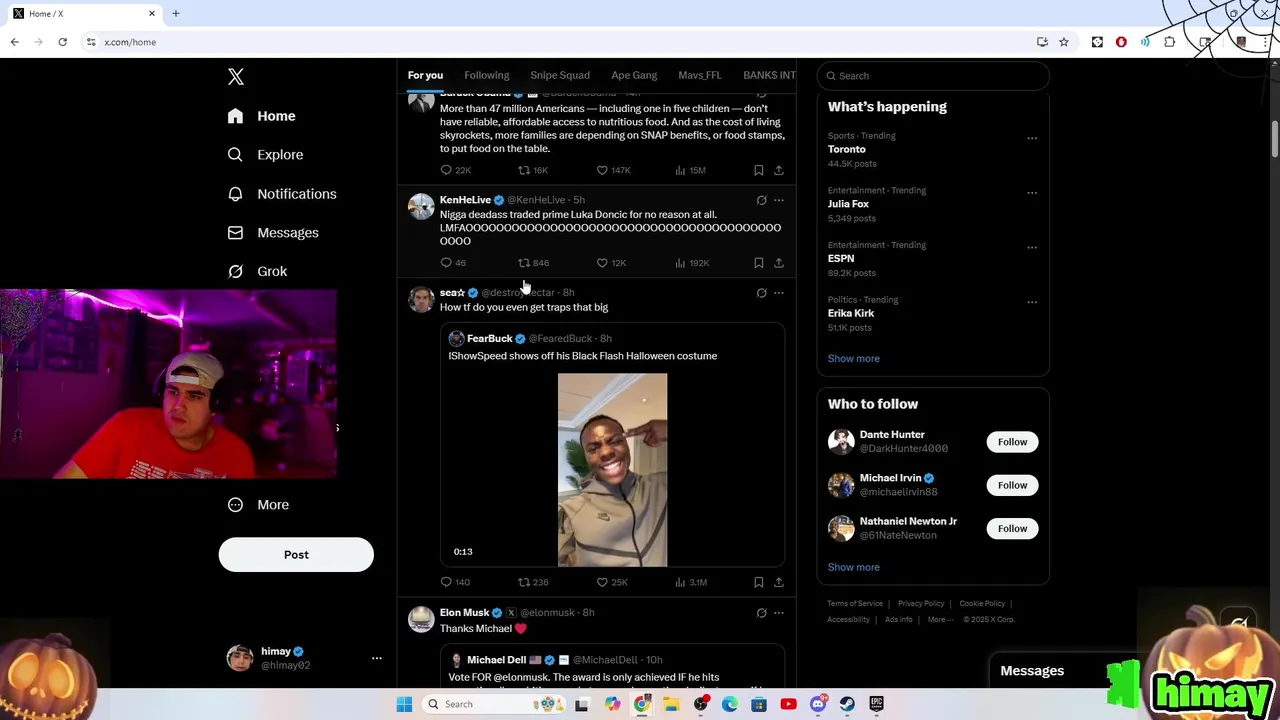This screenshot has width=1280, height=720.
Task: Open more options on sea's post
Action: tap(779, 293)
